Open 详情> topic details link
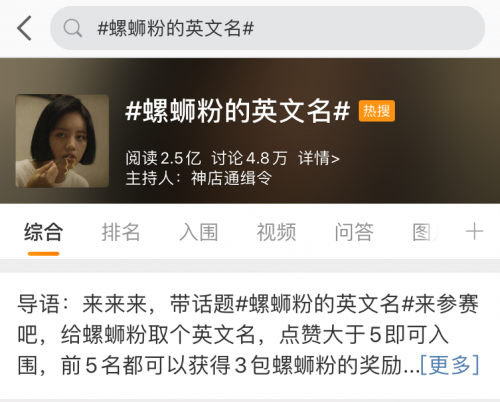This screenshot has height=402, width=500. point(319,158)
